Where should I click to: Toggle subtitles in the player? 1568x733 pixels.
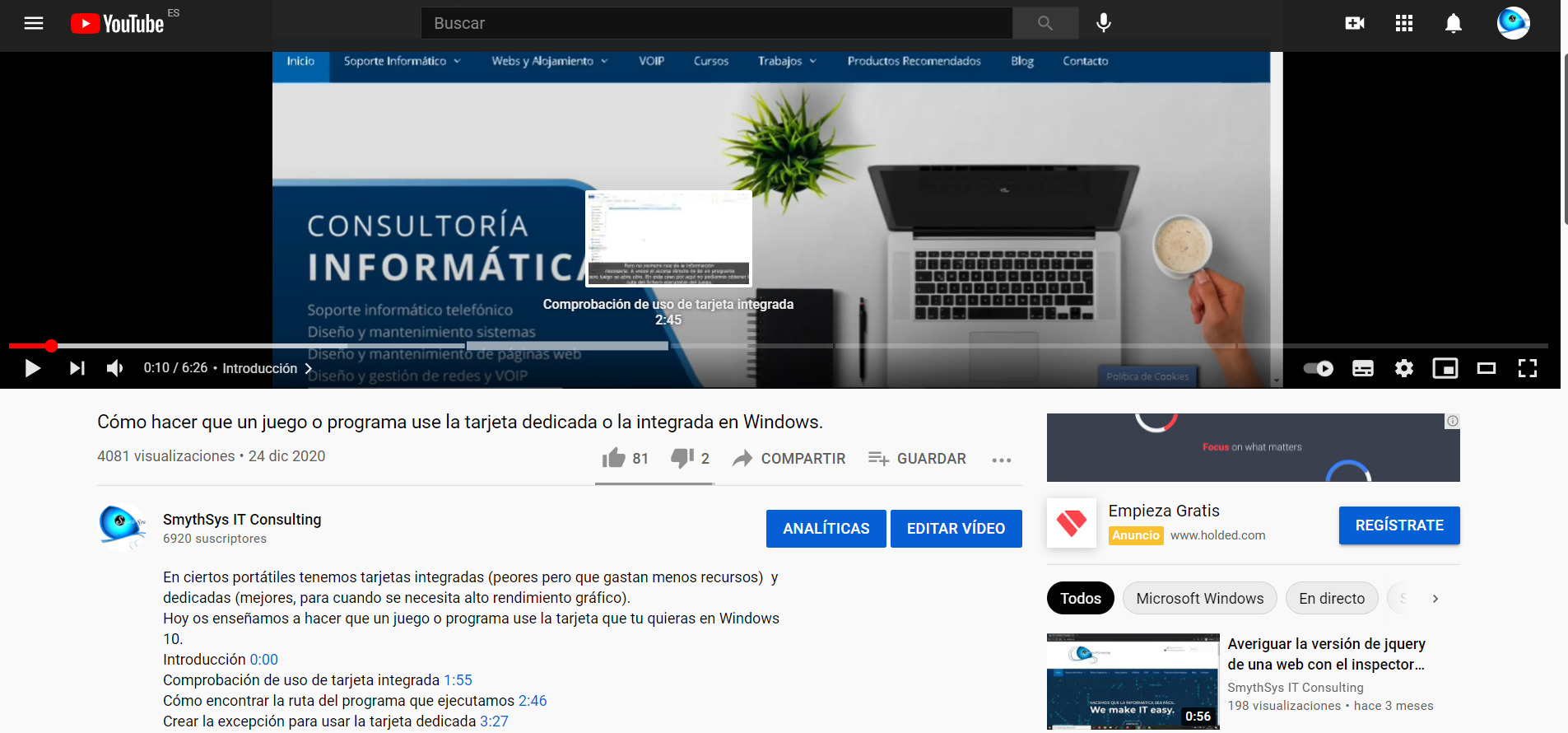click(1362, 368)
